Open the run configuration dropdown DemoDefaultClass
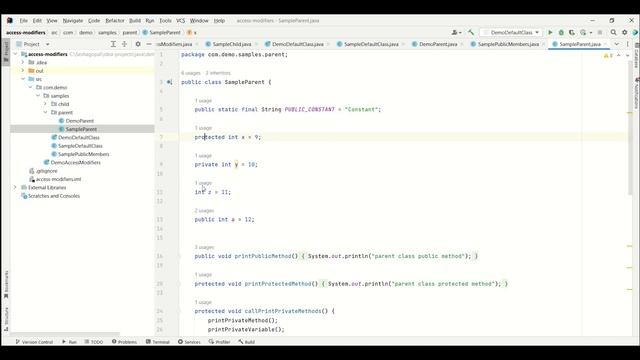Viewport: 640px width, 360px height. pyautogui.click(x=511, y=32)
